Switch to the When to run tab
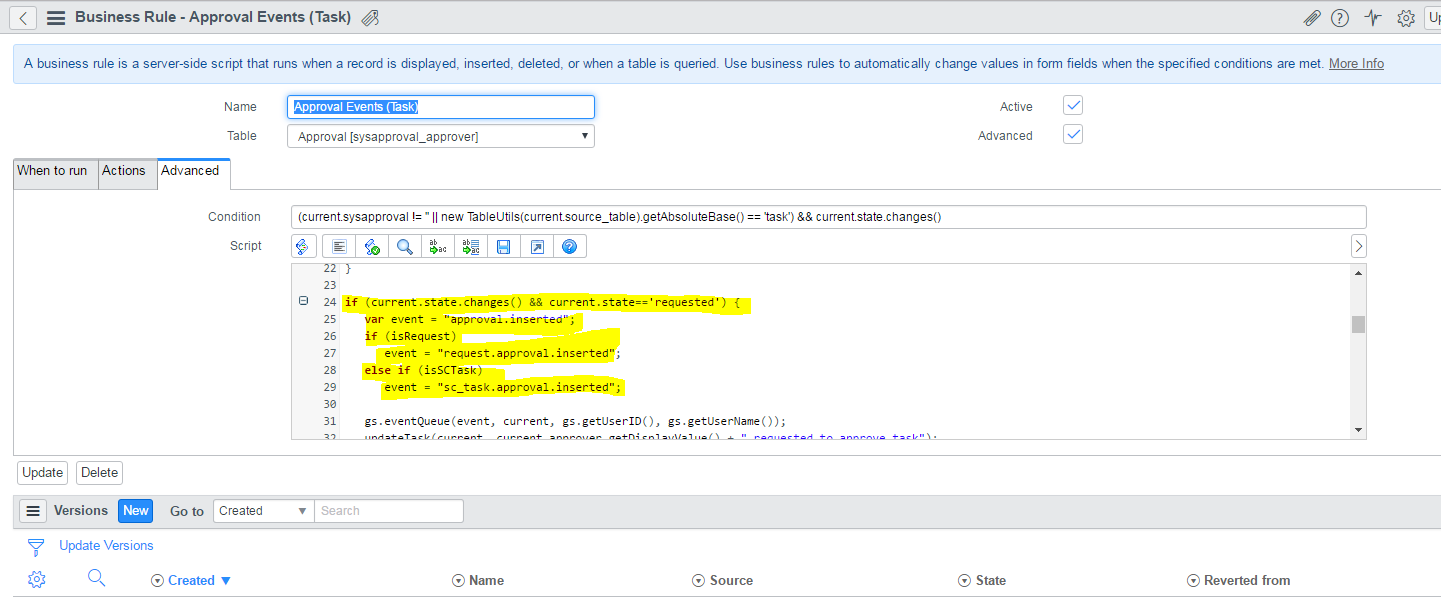 pyautogui.click(x=52, y=171)
